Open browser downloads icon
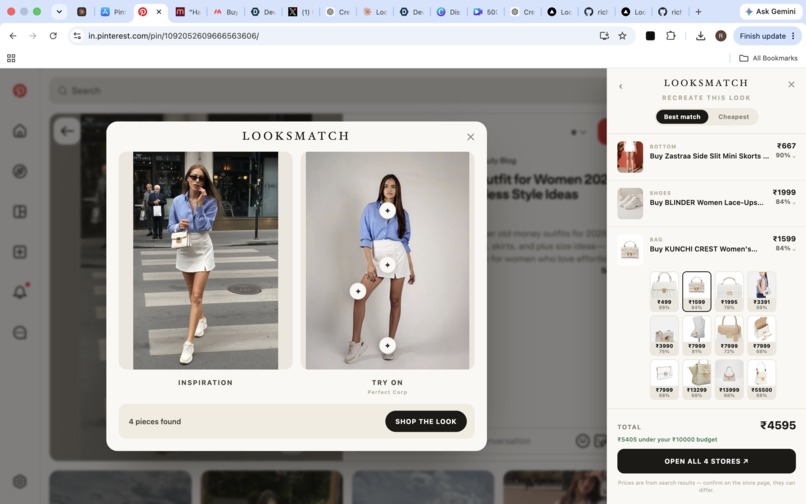This screenshot has height=504, width=806. pos(700,36)
